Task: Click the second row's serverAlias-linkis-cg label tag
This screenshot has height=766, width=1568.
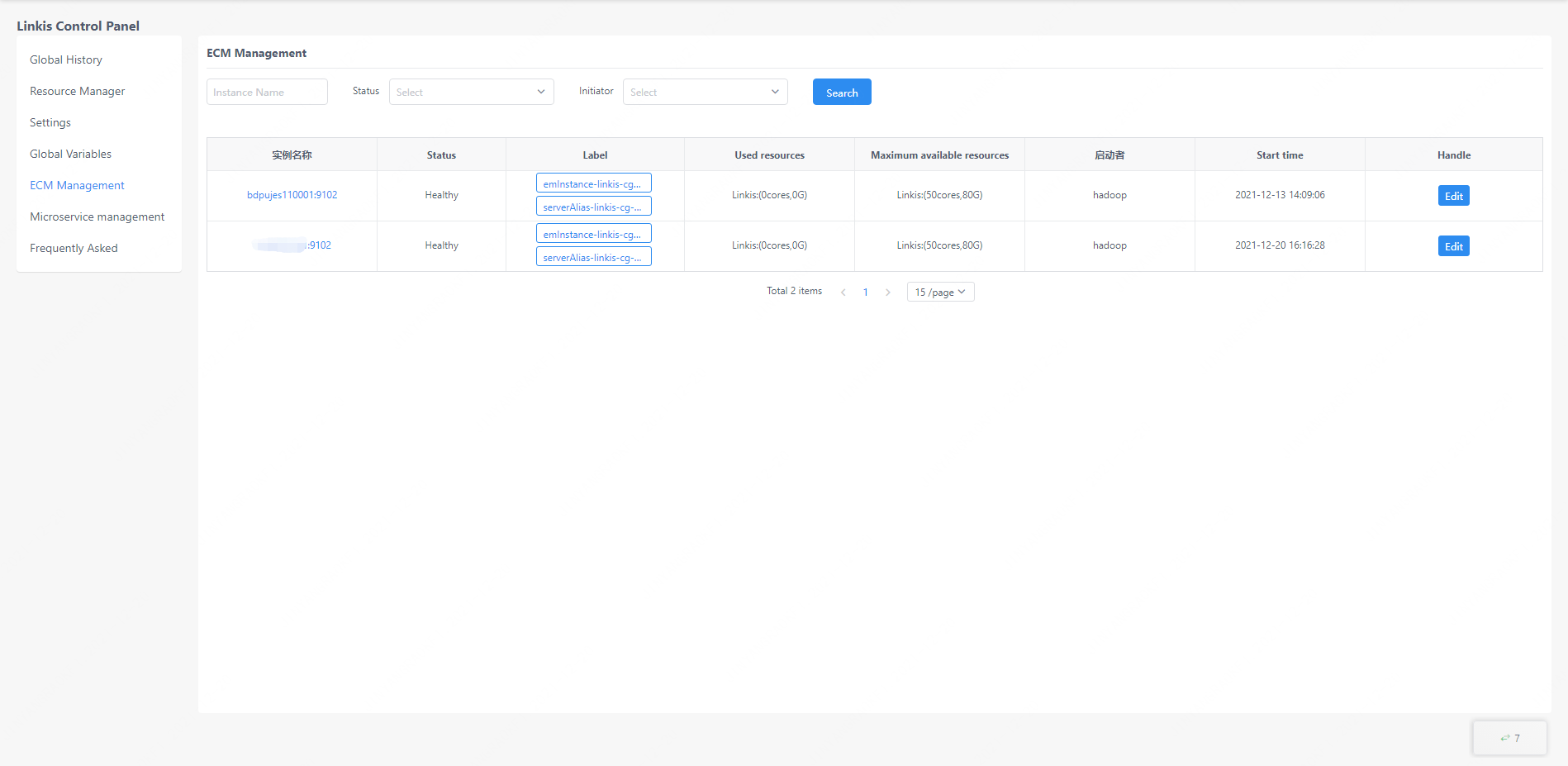Action: click(x=593, y=257)
